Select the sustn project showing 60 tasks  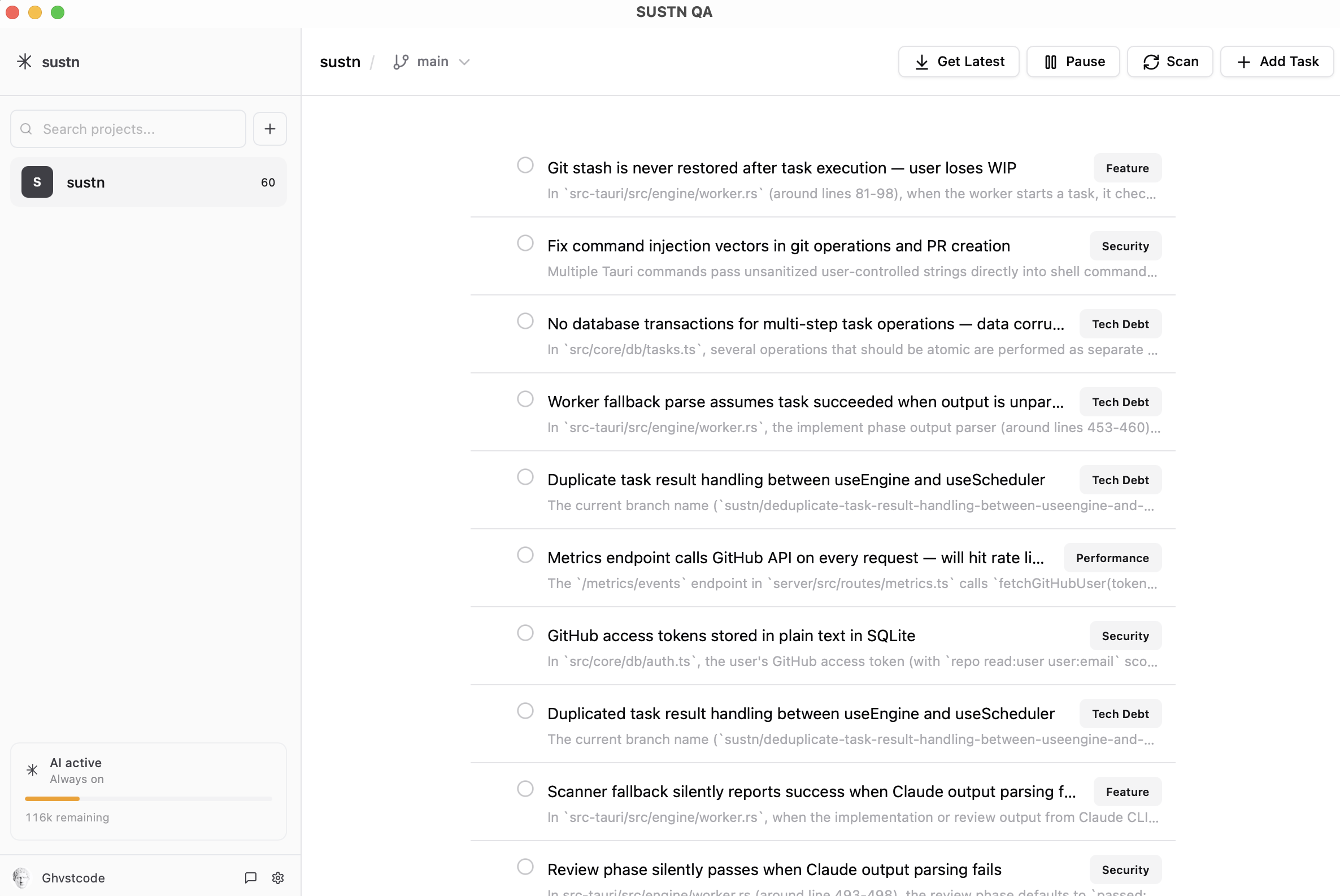point(149,182)
